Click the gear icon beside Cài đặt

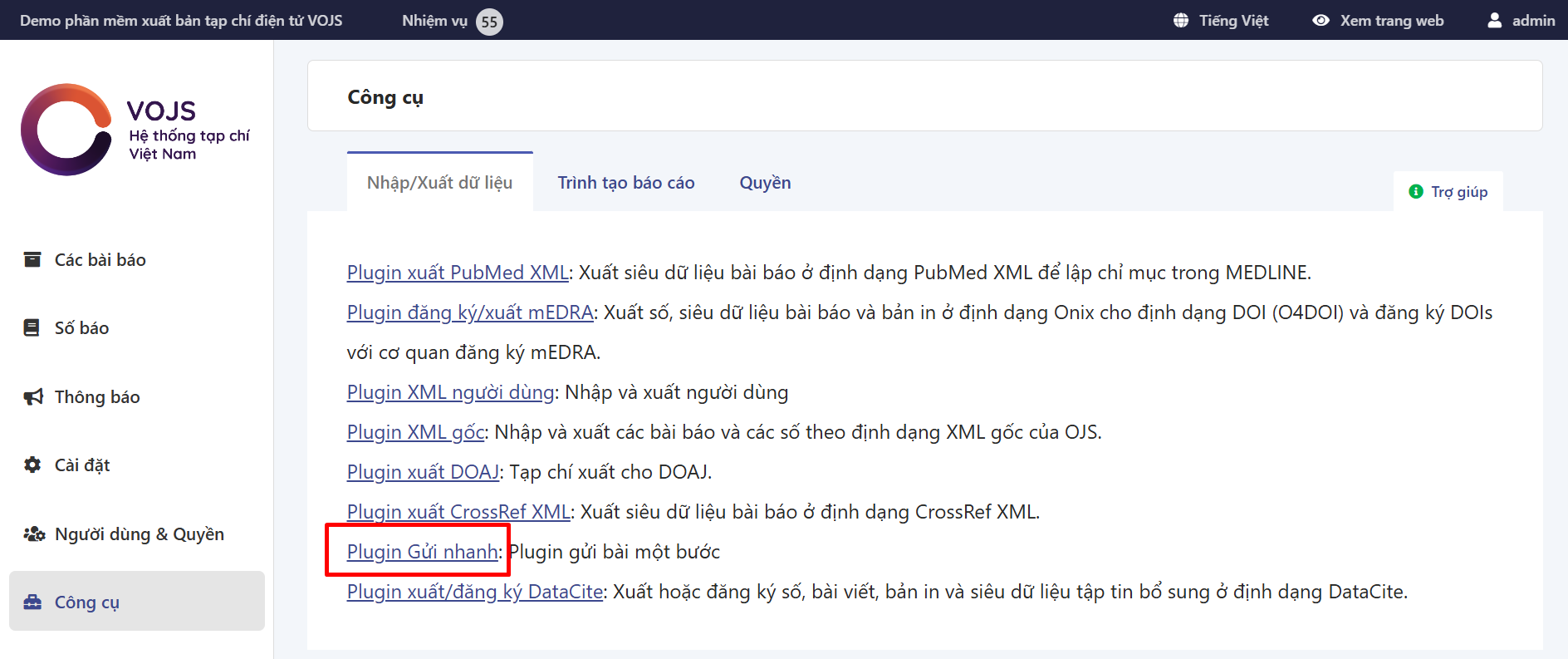[32, 465]
